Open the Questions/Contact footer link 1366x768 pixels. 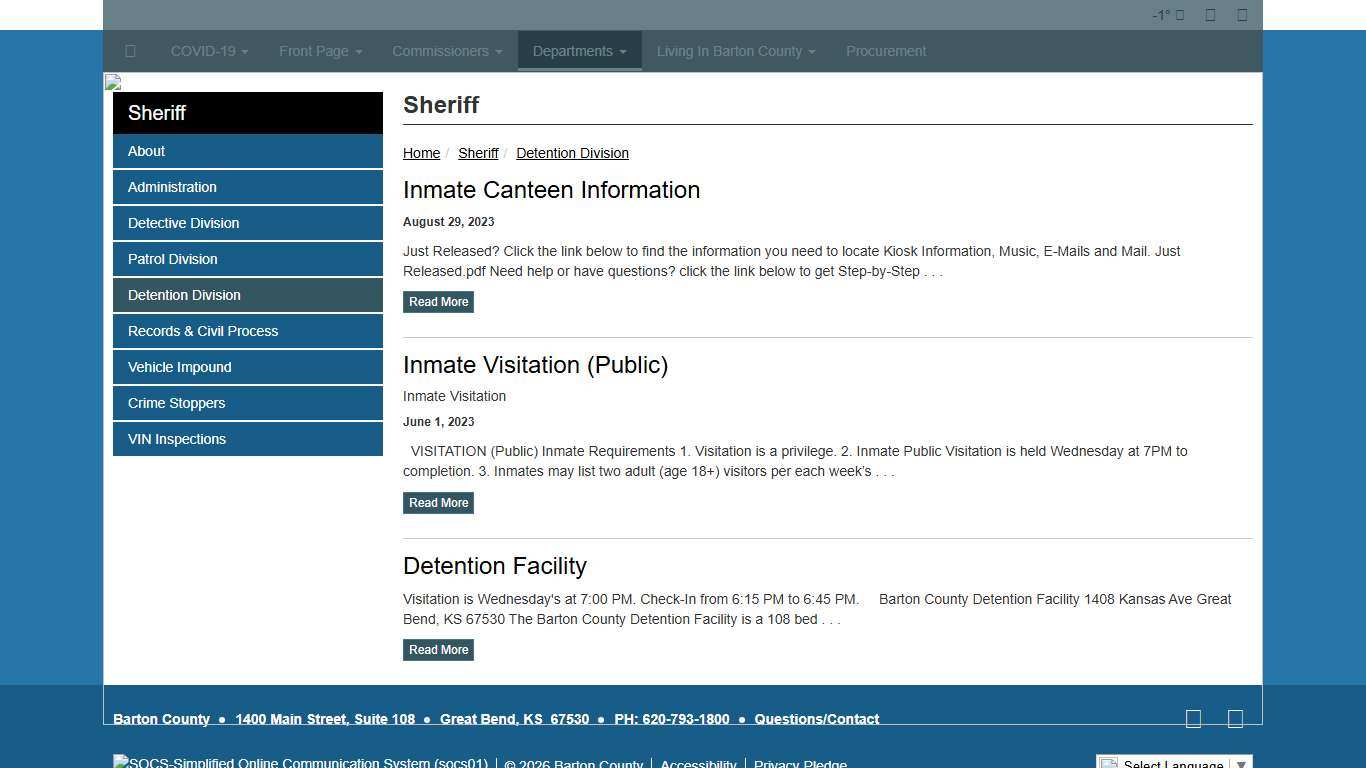[x=816, y=719]
